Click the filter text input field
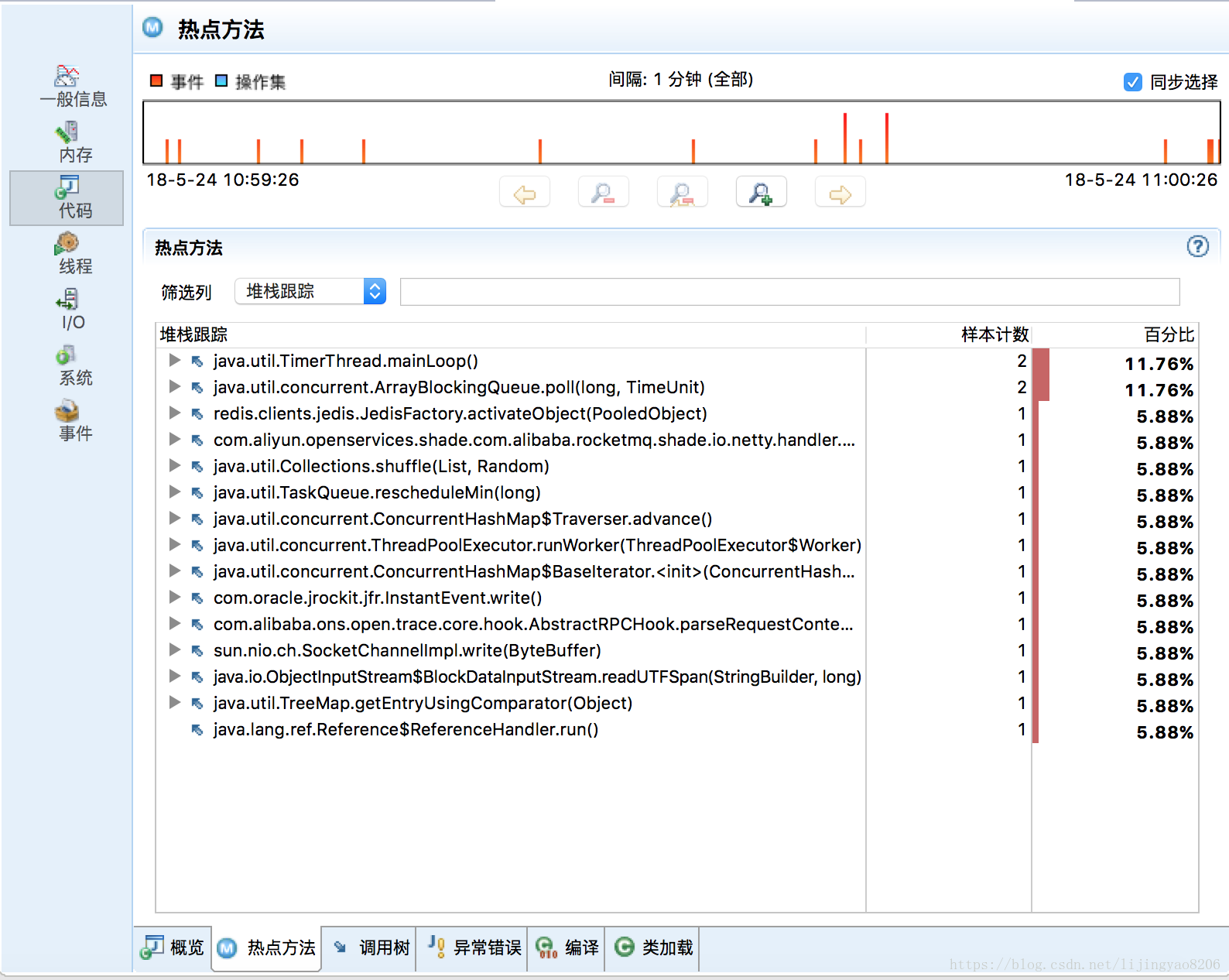This screenshot has width=1229, height=980. pos(789,292)
